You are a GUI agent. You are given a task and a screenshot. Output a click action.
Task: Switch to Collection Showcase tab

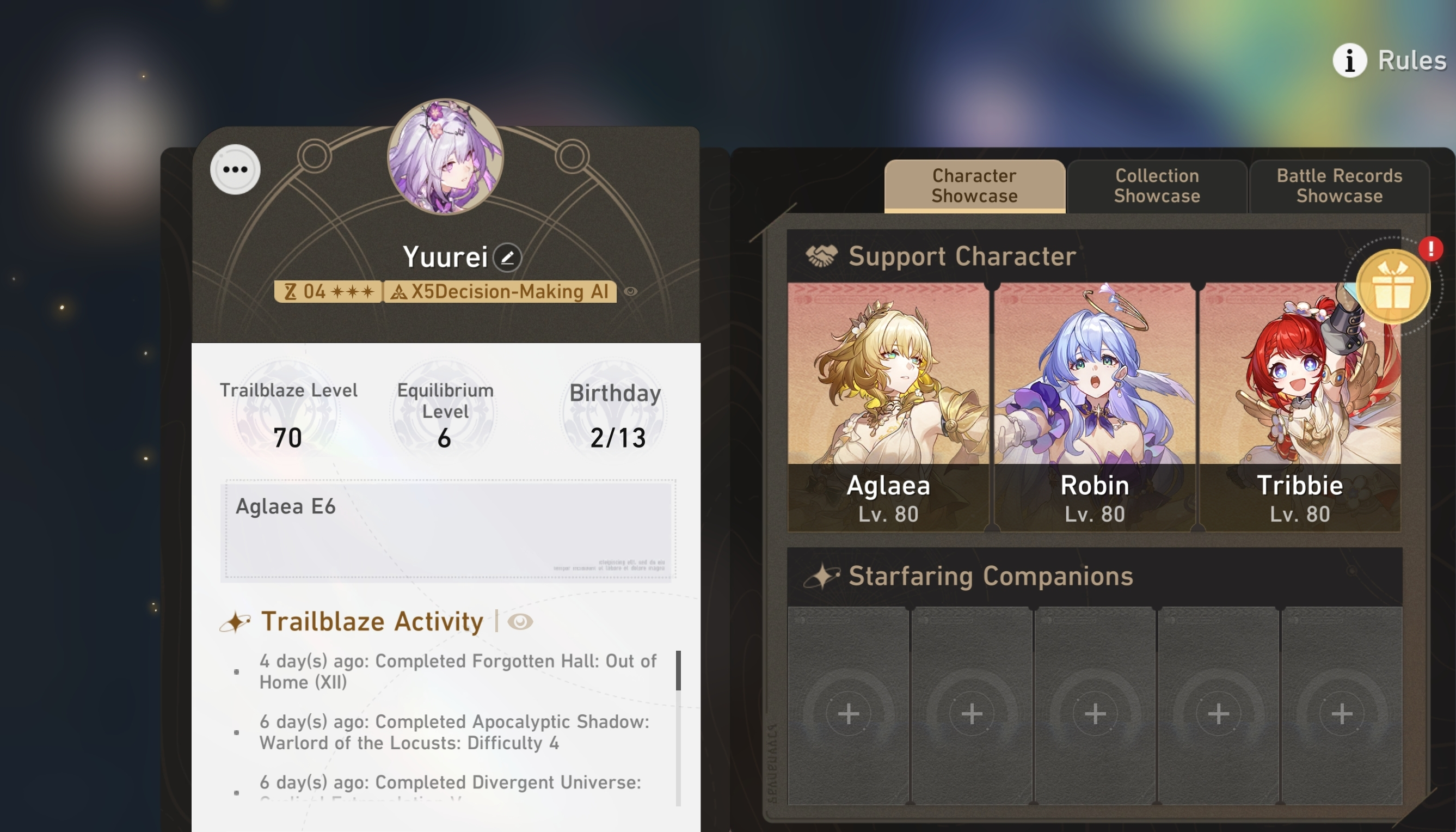click(1157, 186)
